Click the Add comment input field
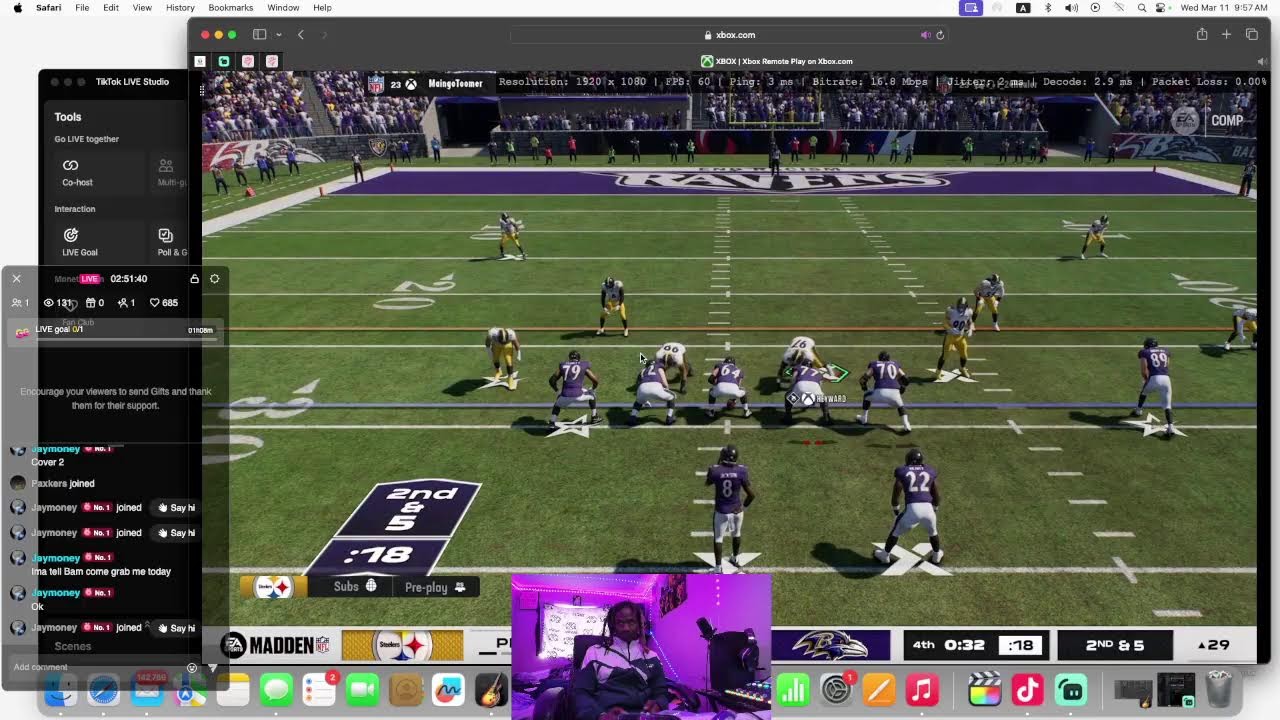1280x720 pixels. [97, 667]
